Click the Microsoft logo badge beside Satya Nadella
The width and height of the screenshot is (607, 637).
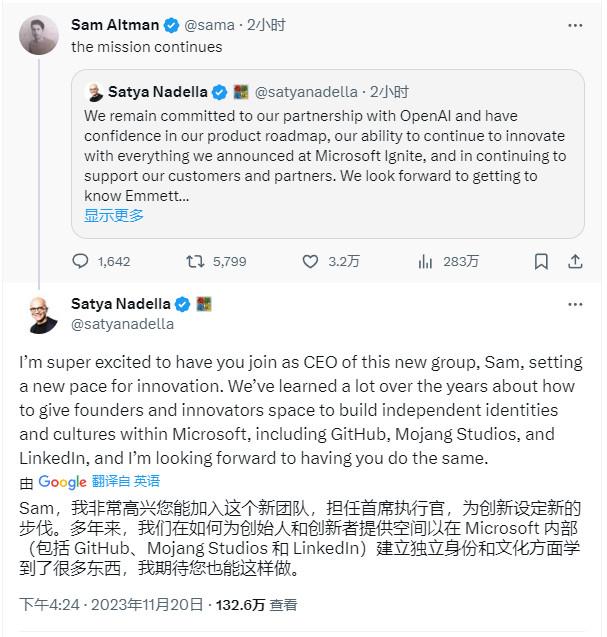click(204, 304)
